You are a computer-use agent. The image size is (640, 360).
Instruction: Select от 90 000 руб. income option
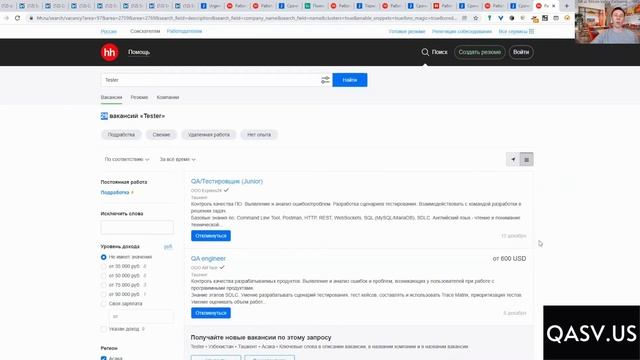pyautogui.click(x=104, y=294)
